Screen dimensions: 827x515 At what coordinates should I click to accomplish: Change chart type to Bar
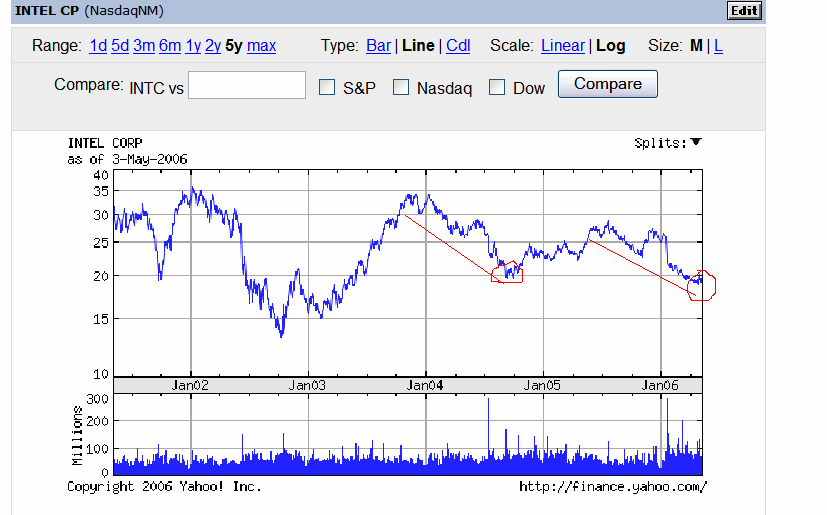(378, 46)
